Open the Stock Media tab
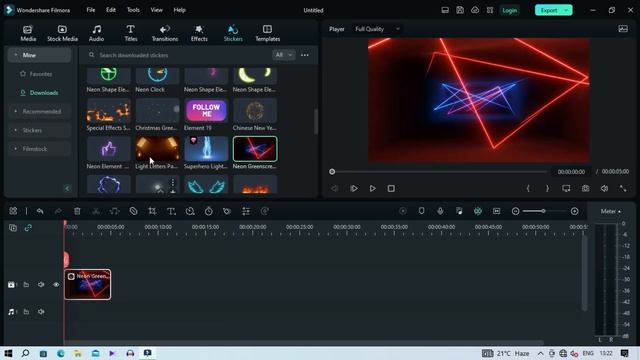 coord(62,33)
